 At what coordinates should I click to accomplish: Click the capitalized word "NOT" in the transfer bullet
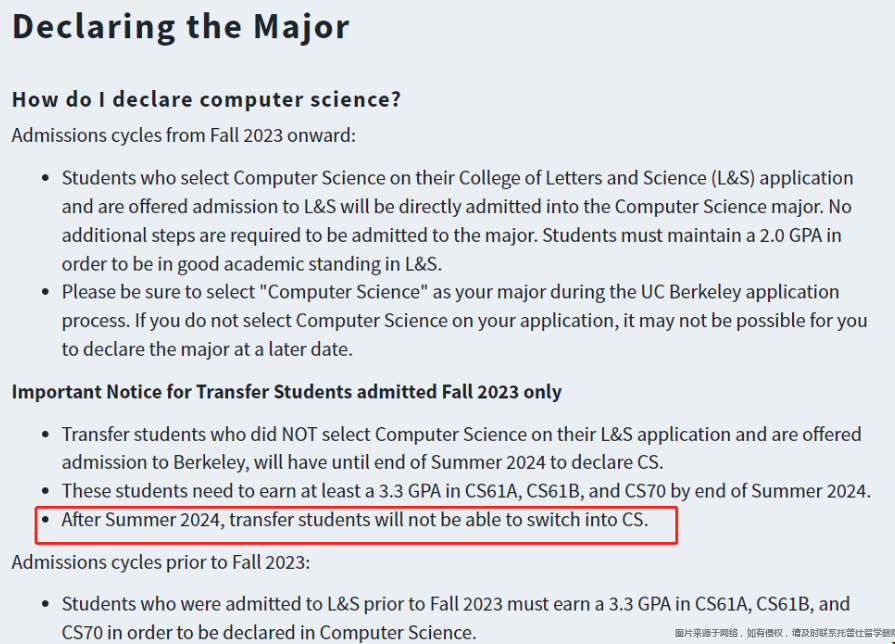pos(299,434)
